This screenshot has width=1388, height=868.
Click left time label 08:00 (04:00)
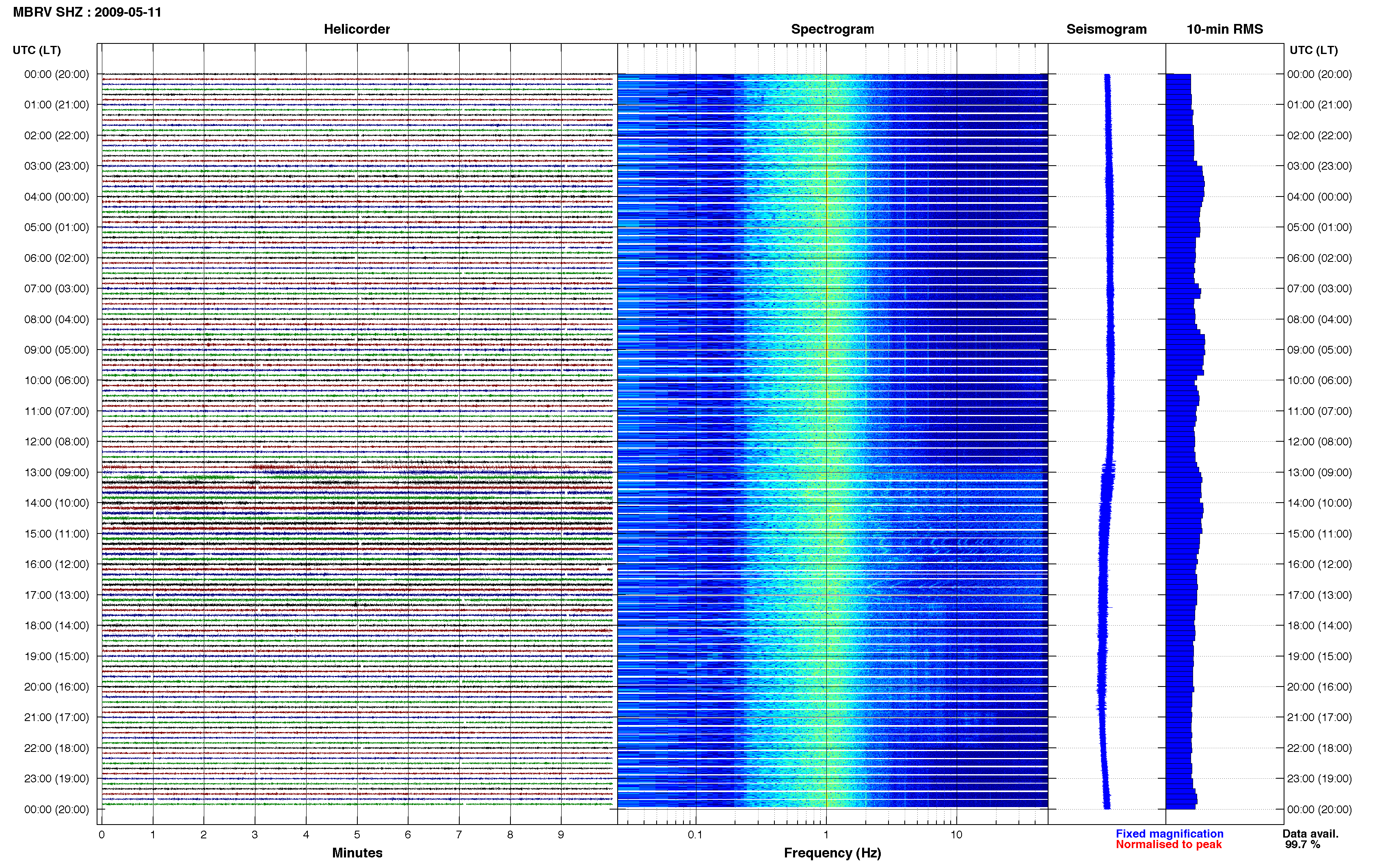coord(56,319)
